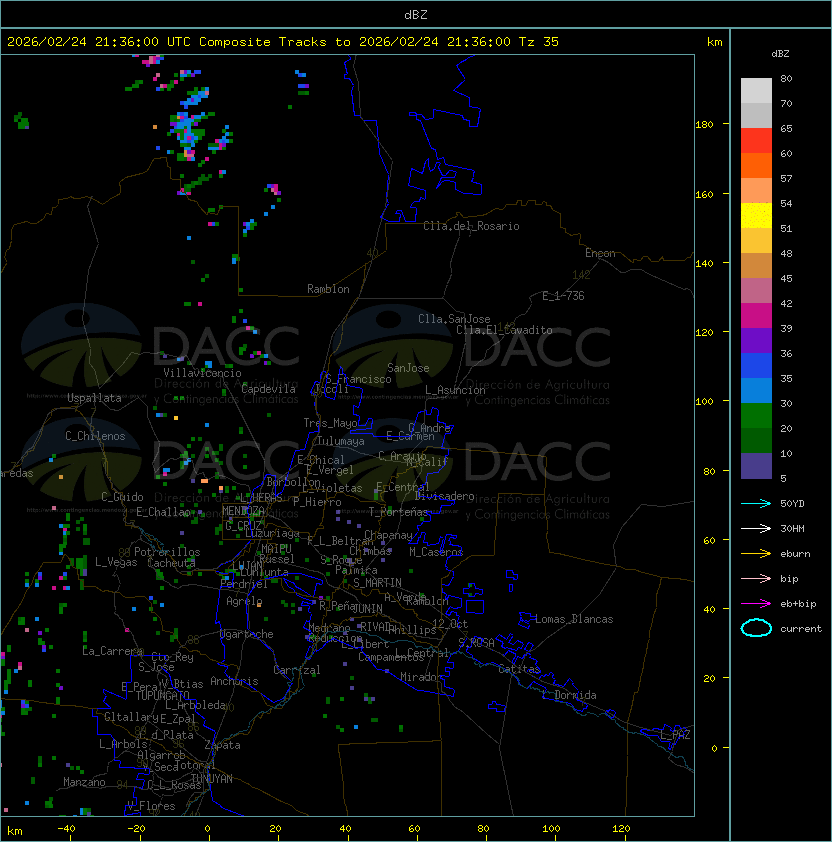This screenshot has width=832, height=842.
Task: Select the dusty pink swatch below 45 dBZ
Action: pos(756,291)
